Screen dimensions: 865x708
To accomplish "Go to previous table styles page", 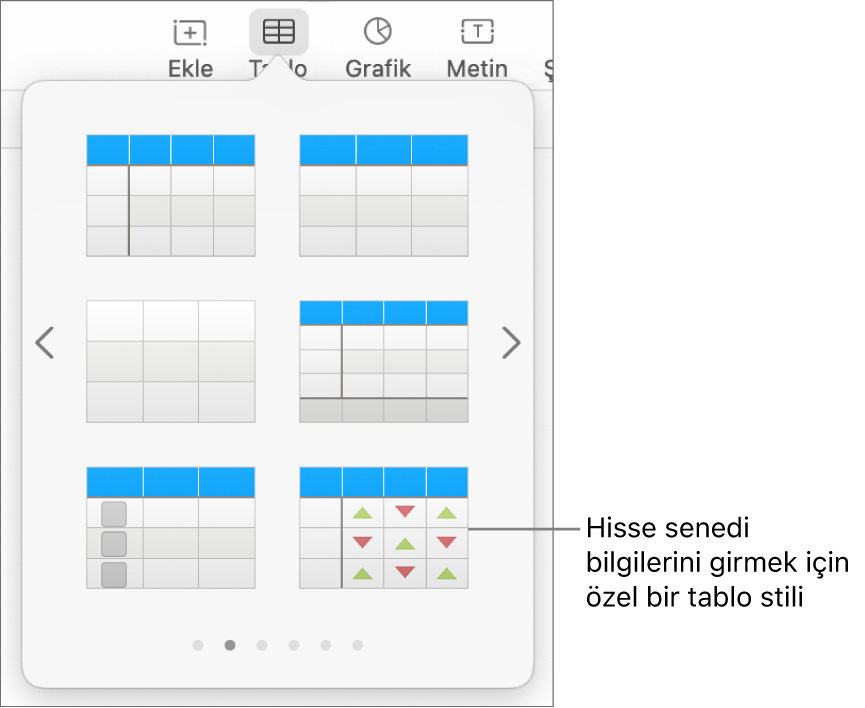I will click(x=45, y=343).
